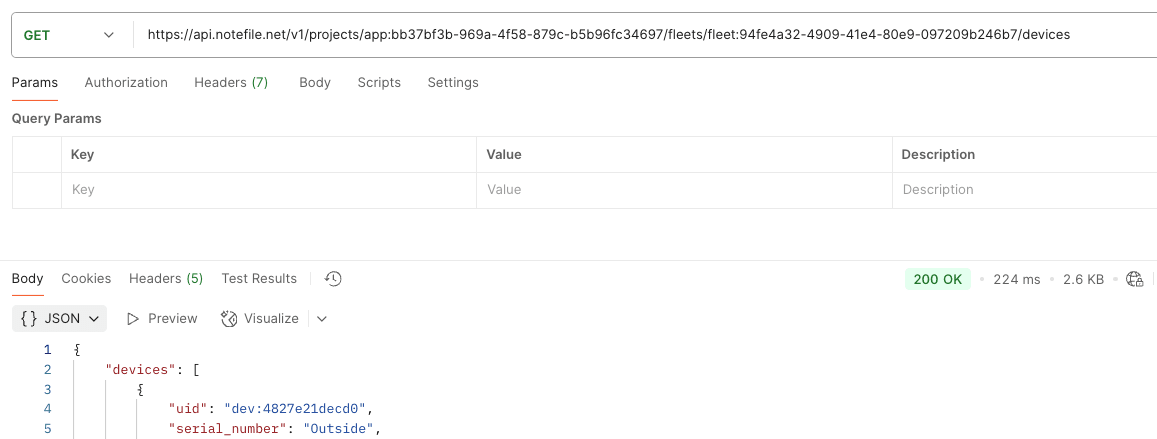
Task: Click the response history clock icon
Action: 334,279
